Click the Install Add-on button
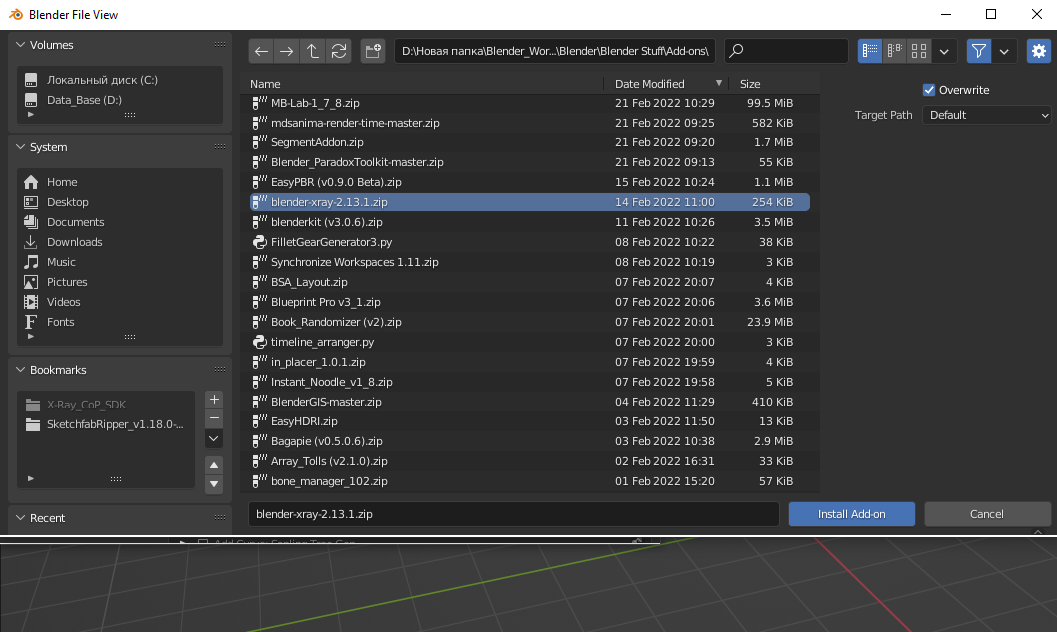Screen dimensions: 1057x632 coord(851,514)
